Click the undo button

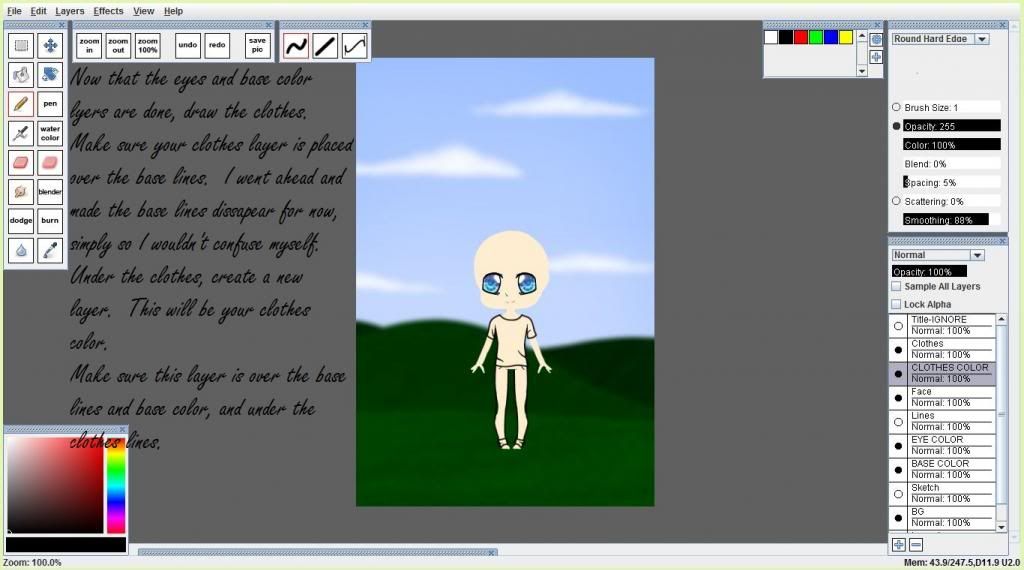point(187,45)
